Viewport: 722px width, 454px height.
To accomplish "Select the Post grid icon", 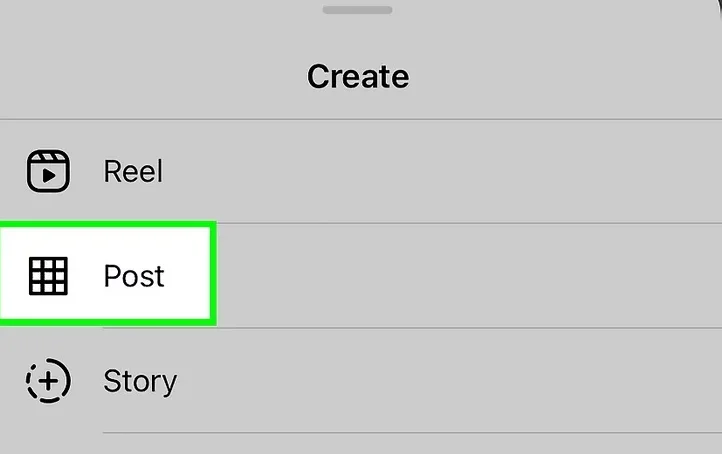I will click(x=47, y=275).
